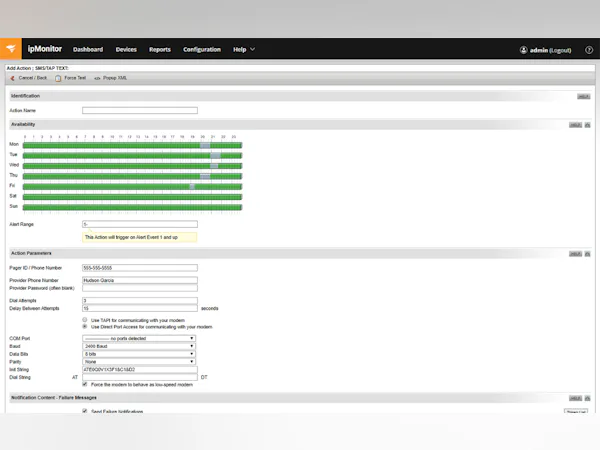Focus the Dial String field
Screen dimensions: 600x450
tap(140, 377)
